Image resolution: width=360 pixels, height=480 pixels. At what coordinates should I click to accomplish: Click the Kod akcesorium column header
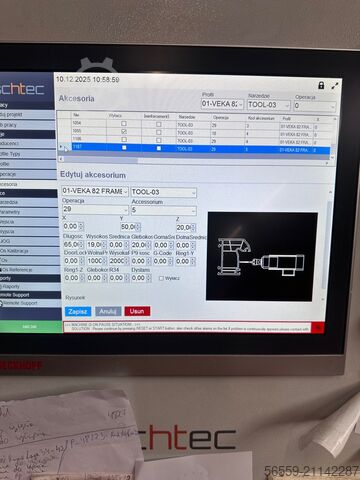point(262,118)
